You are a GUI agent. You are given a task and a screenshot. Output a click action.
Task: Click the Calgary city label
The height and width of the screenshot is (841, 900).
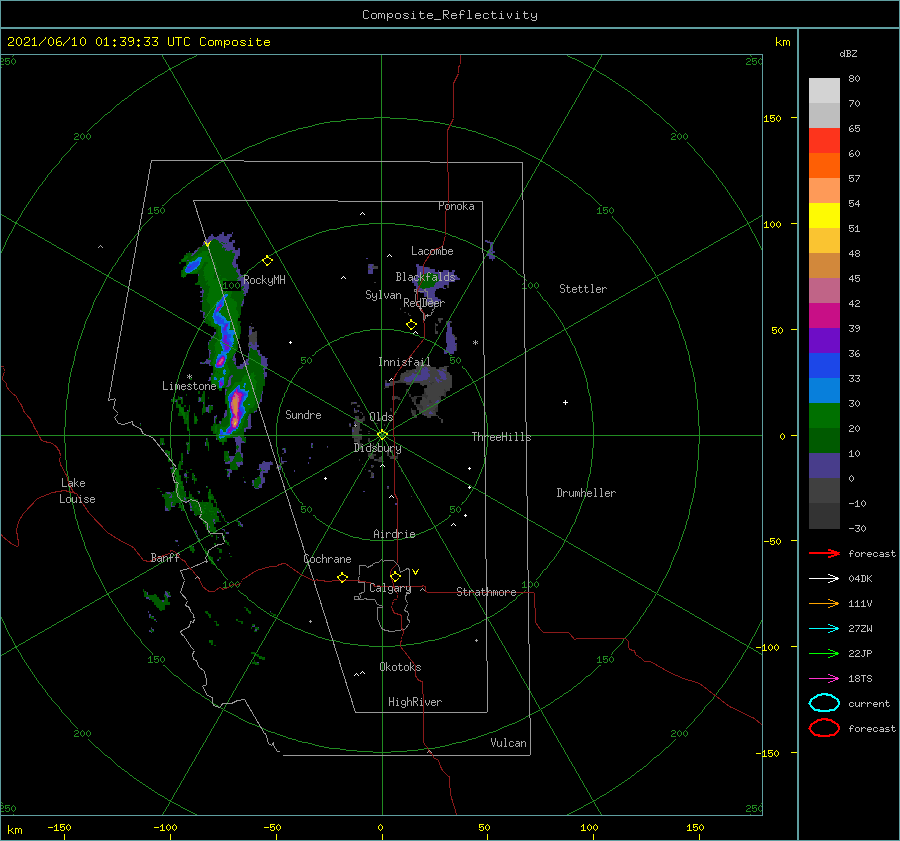coord(390,588)
